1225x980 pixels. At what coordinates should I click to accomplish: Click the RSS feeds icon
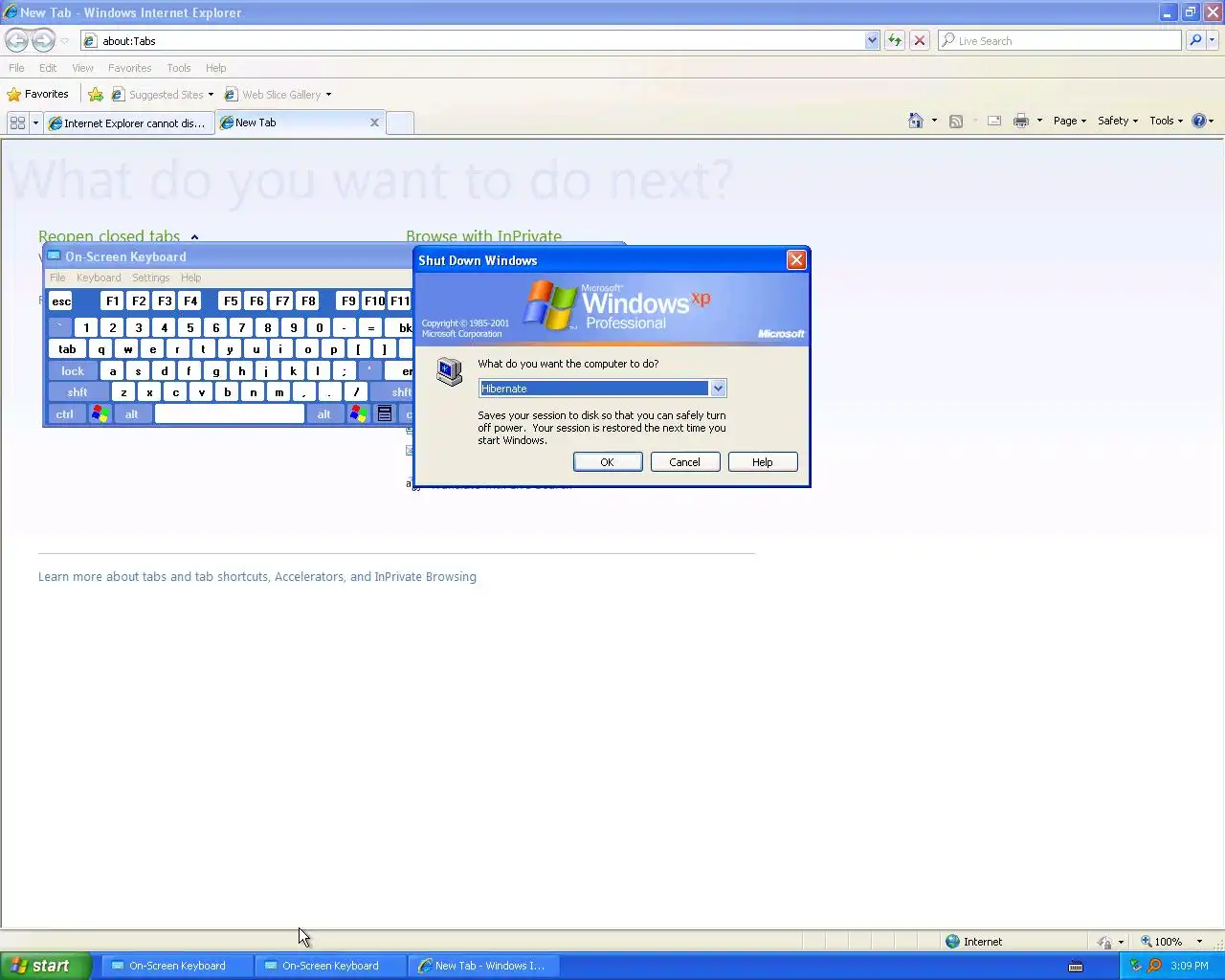pos(955,121)
